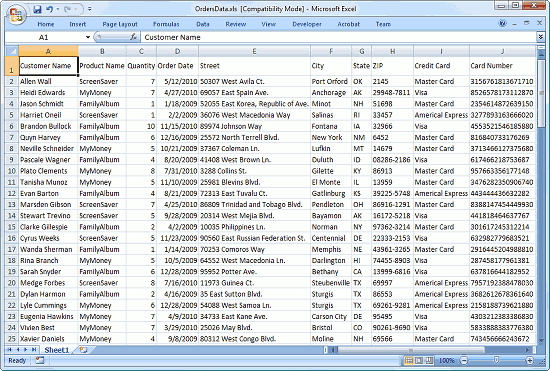Click the Insert Worksheet icon

pos(83,350)
